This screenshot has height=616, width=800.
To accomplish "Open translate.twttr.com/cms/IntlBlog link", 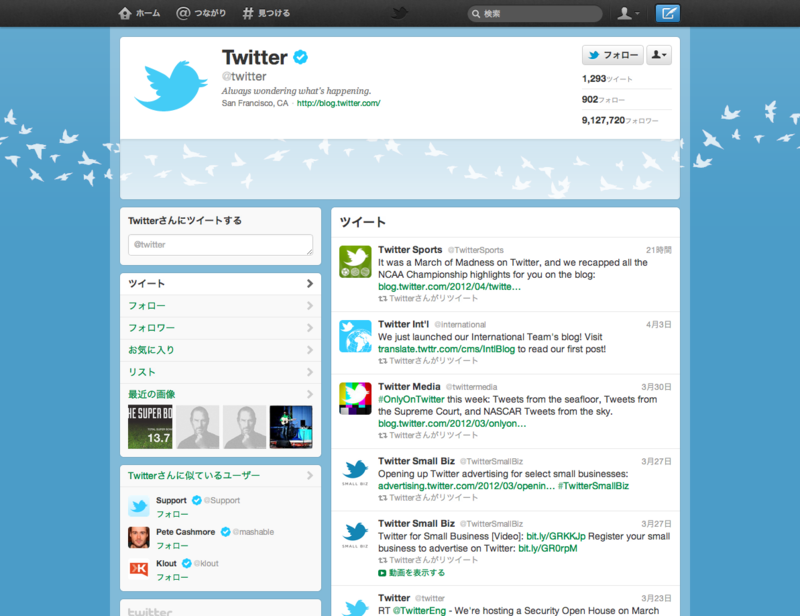I will [446, 349].
